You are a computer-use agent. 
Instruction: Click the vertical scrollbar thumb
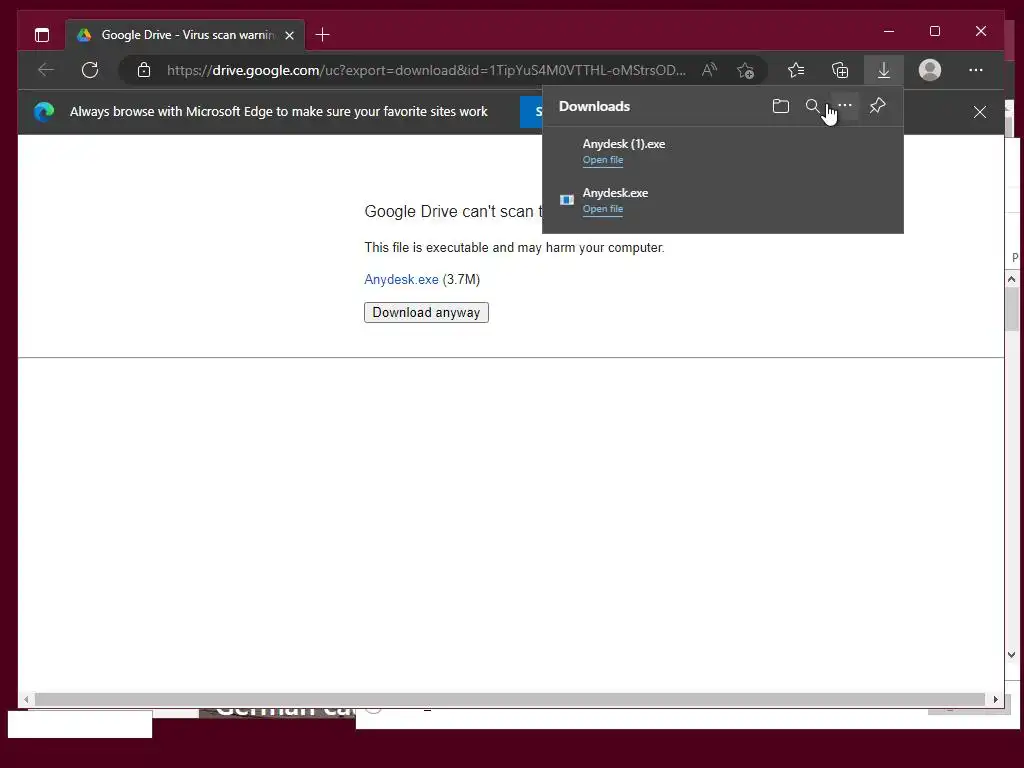pyautogui.click(x=1012, y=309)
